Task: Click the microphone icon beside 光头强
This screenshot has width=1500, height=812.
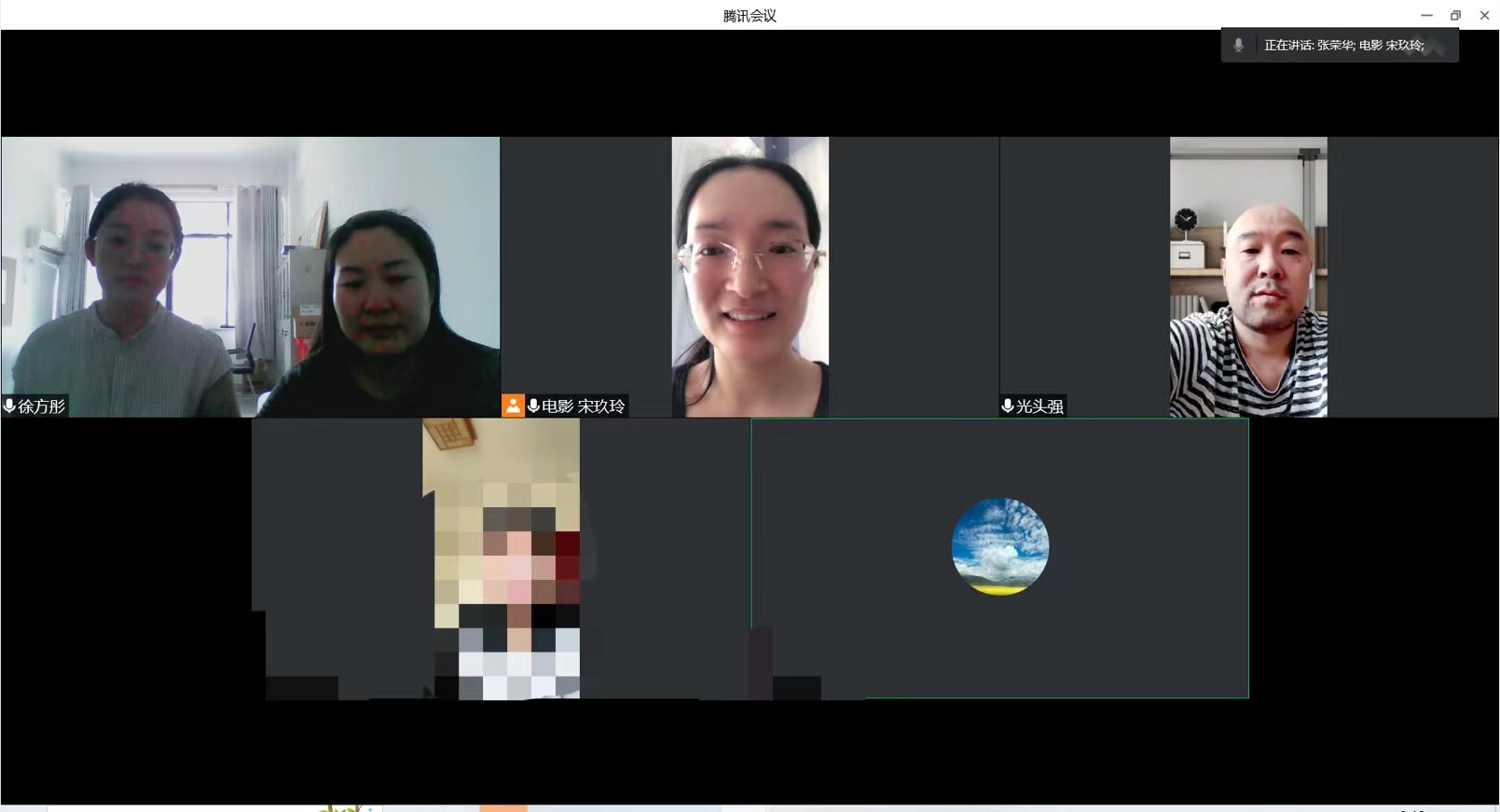Action: [1008, 406]
